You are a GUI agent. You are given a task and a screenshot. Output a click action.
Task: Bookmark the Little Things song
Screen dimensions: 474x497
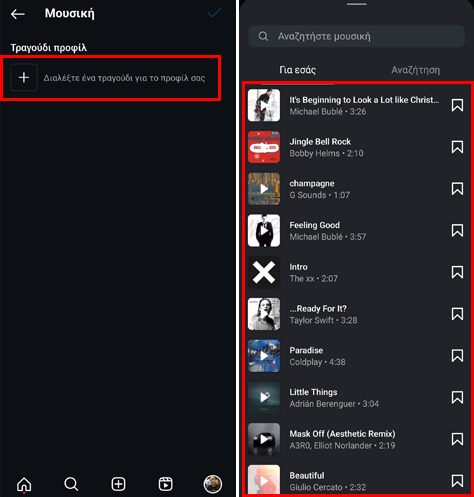click(x=457, y=397)
